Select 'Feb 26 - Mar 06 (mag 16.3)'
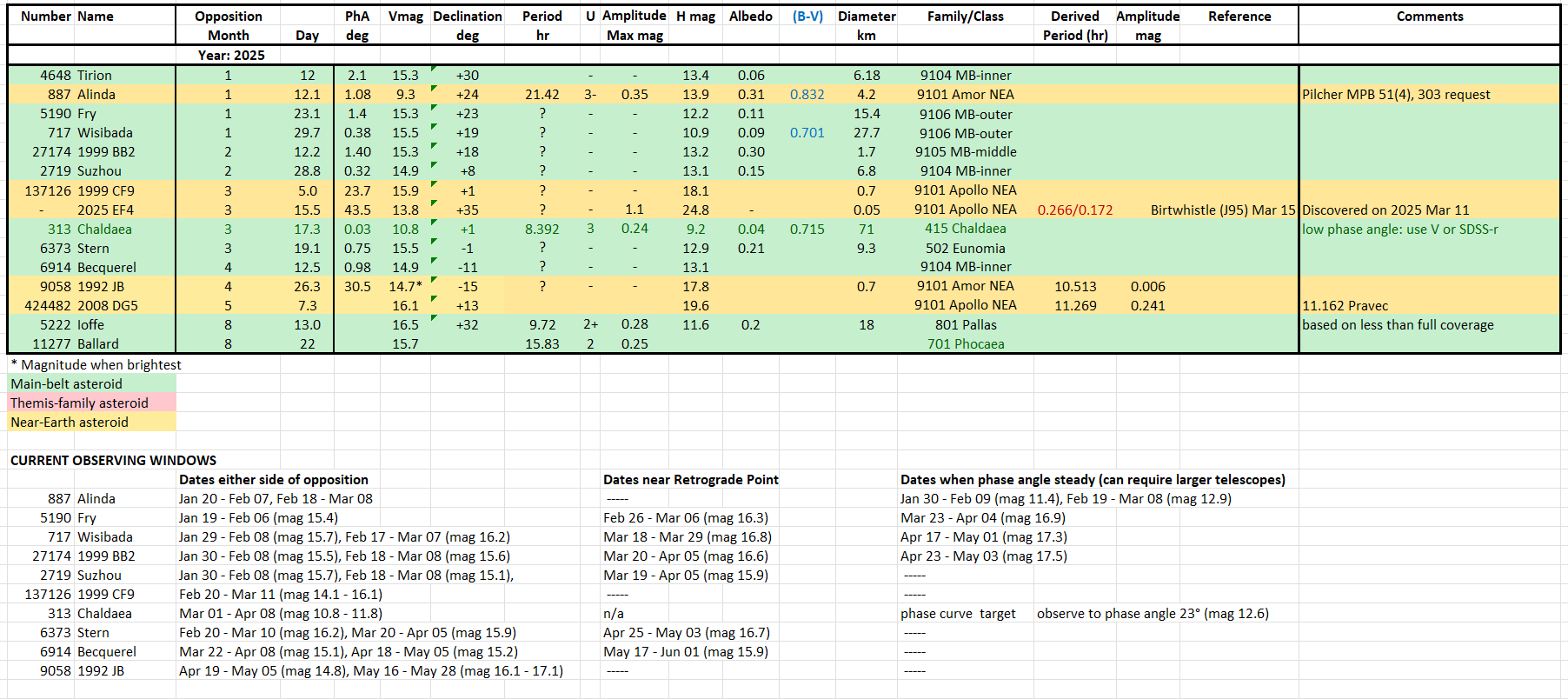 (x=686, y=517)
